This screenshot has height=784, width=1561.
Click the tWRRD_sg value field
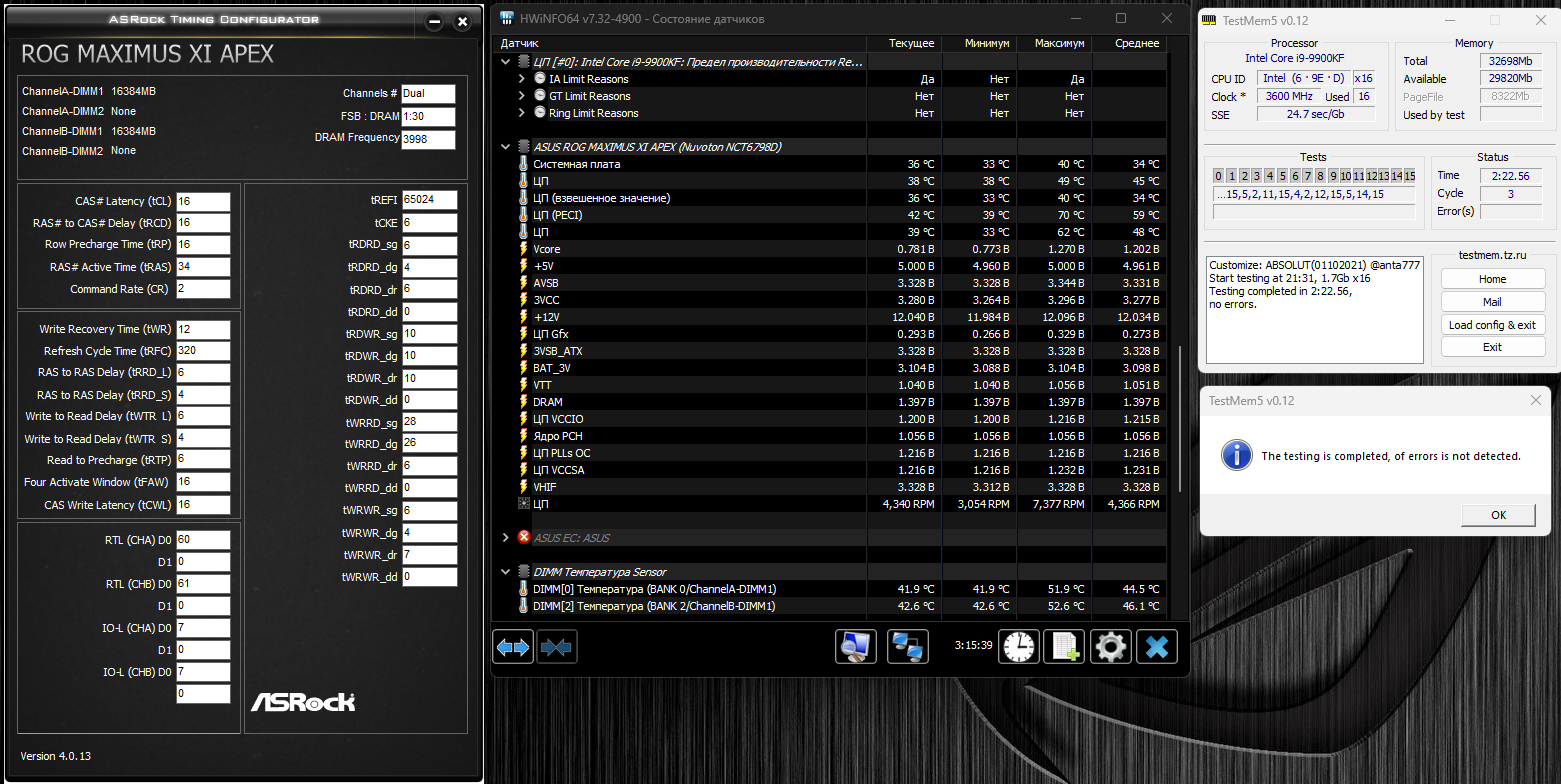point(430,422)
